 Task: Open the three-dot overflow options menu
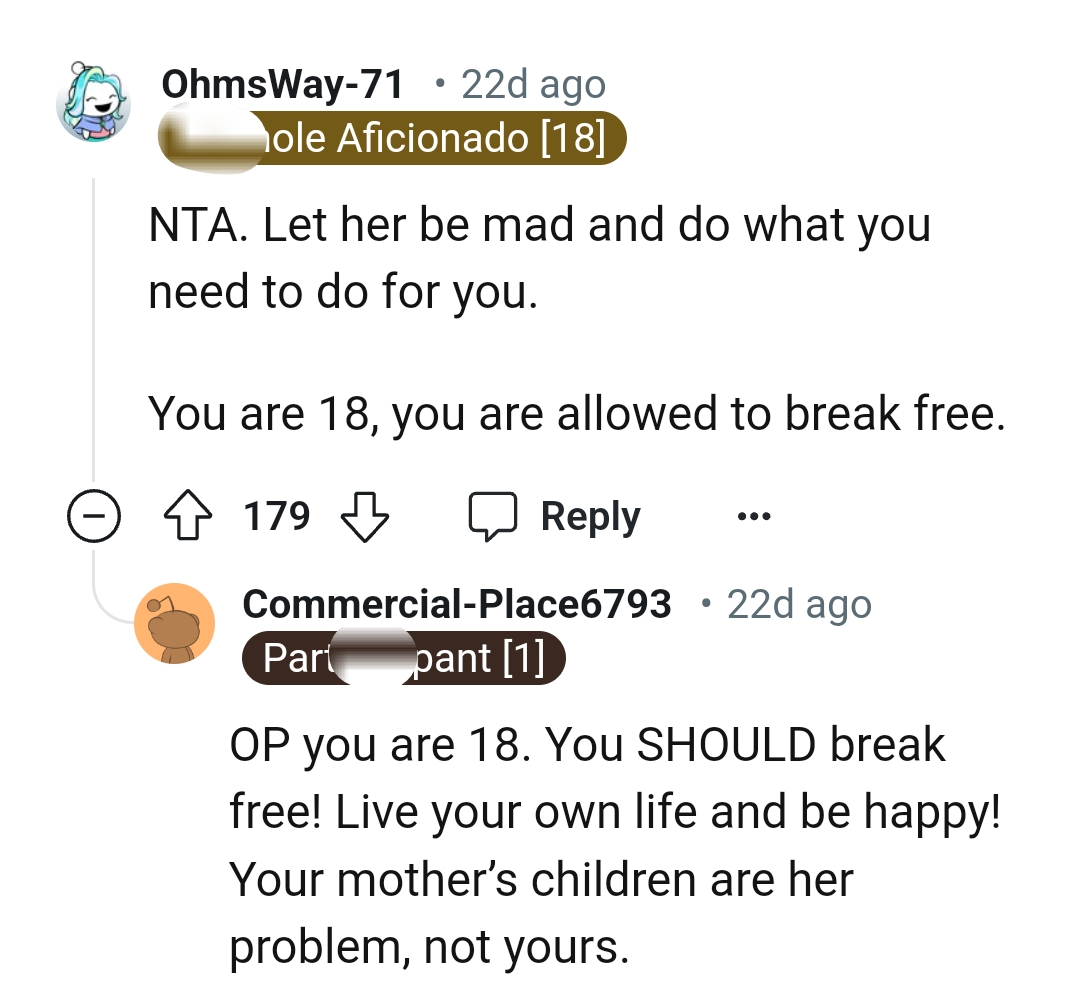point(755,515)
